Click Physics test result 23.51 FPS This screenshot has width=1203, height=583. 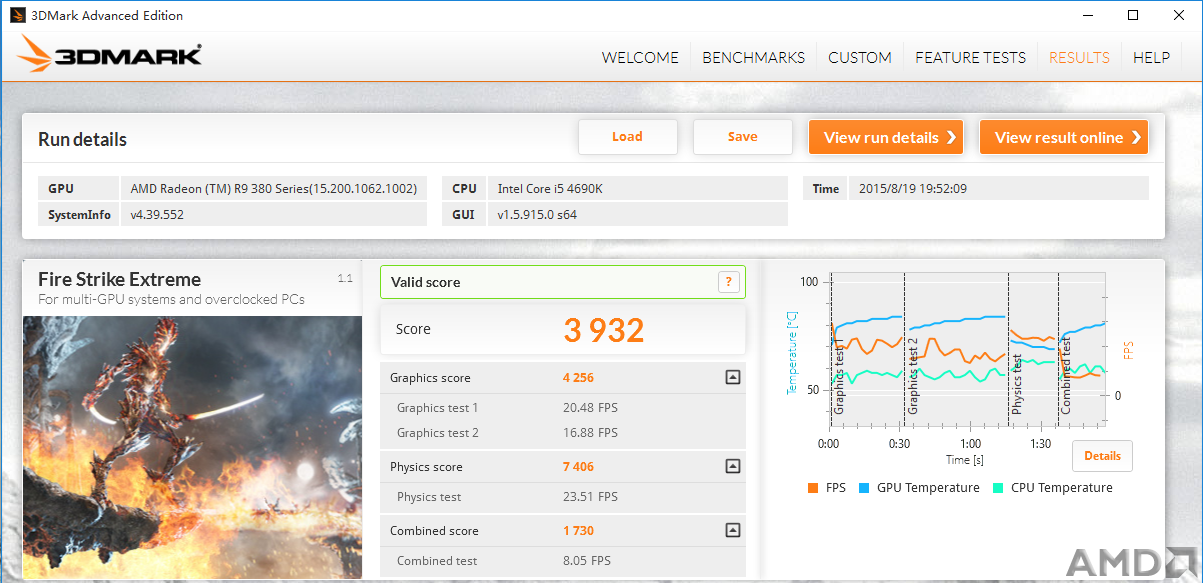pyautogui.click(x=591, y=497)
